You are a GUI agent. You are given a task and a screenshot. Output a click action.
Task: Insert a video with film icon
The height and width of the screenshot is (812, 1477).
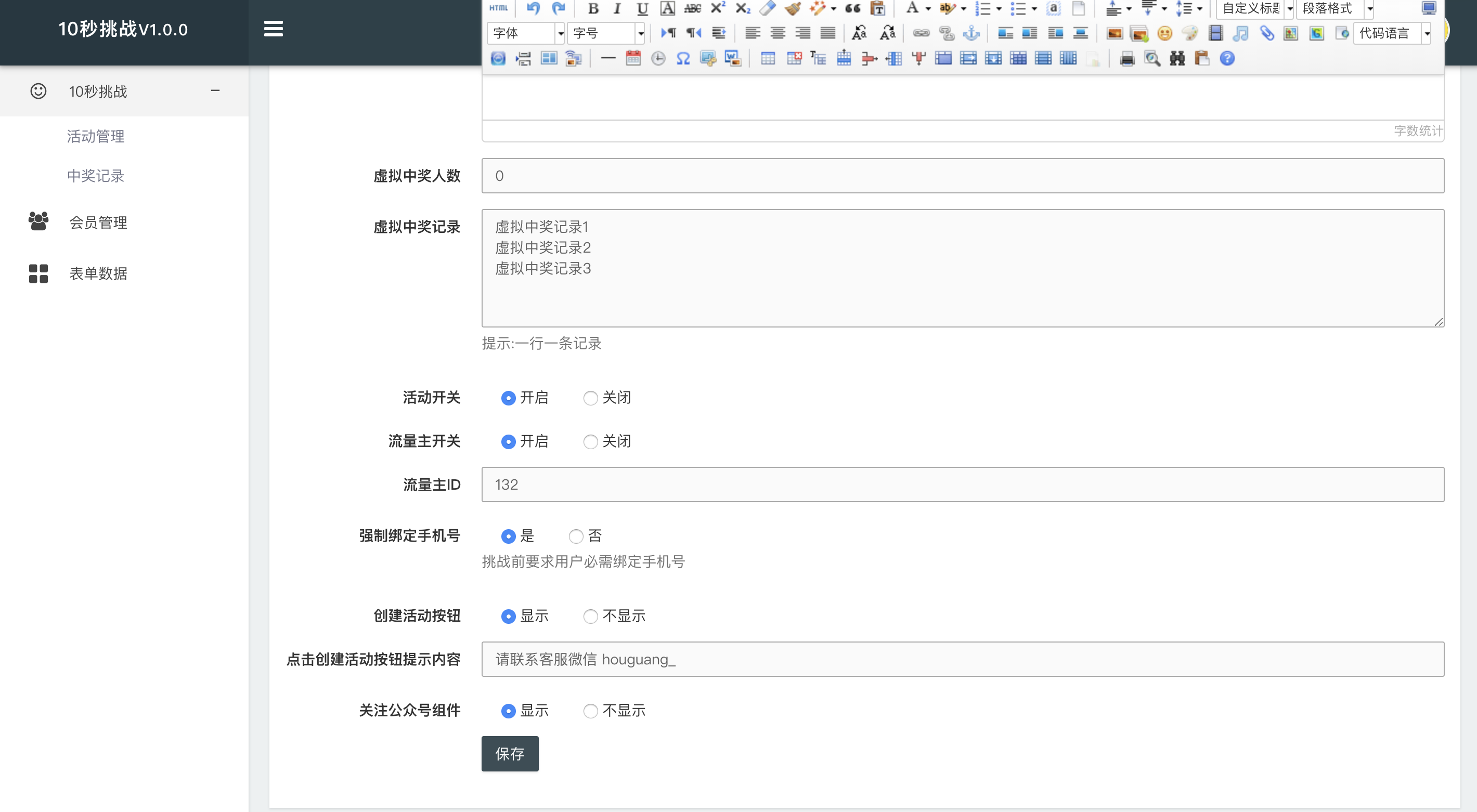click(1215, 33)
